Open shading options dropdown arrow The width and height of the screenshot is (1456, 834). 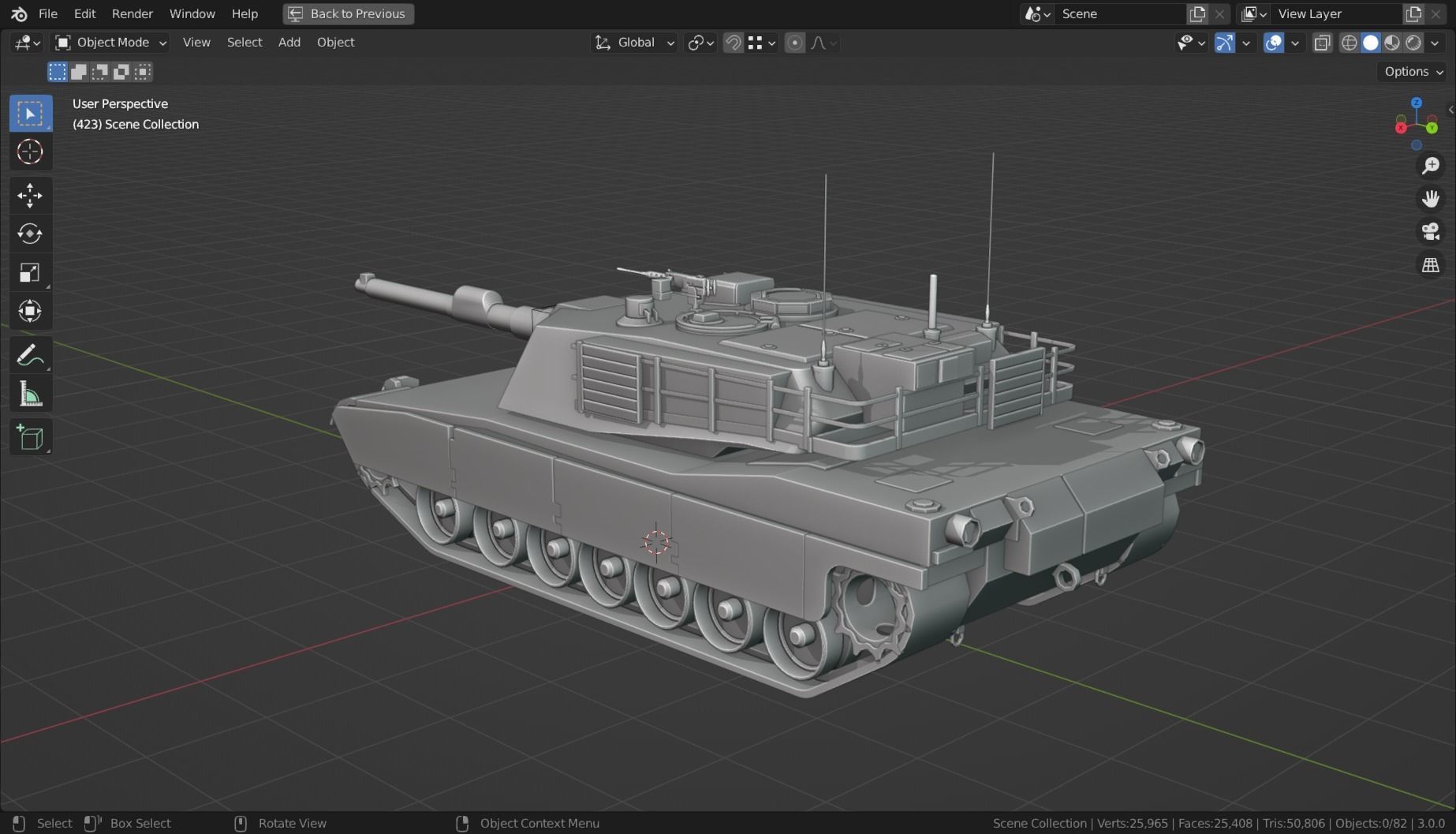(1435, 43)
